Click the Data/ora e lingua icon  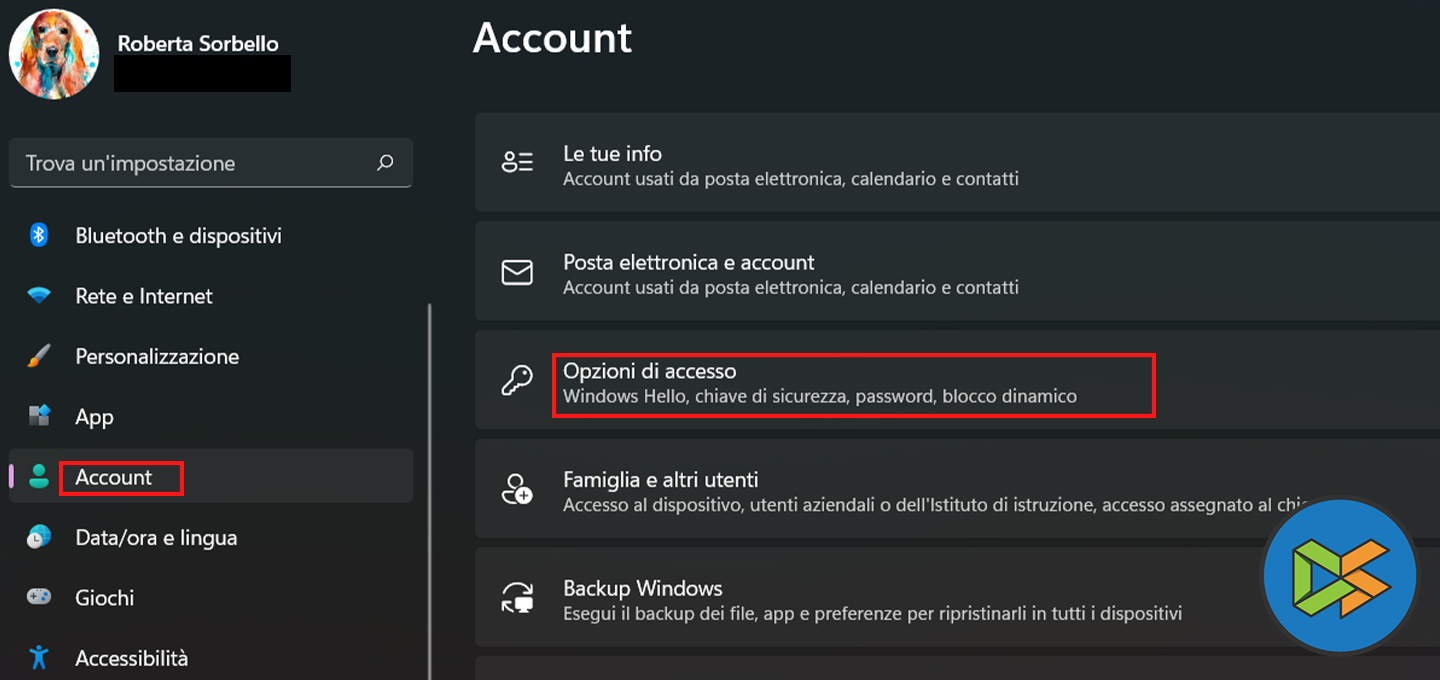39,537
